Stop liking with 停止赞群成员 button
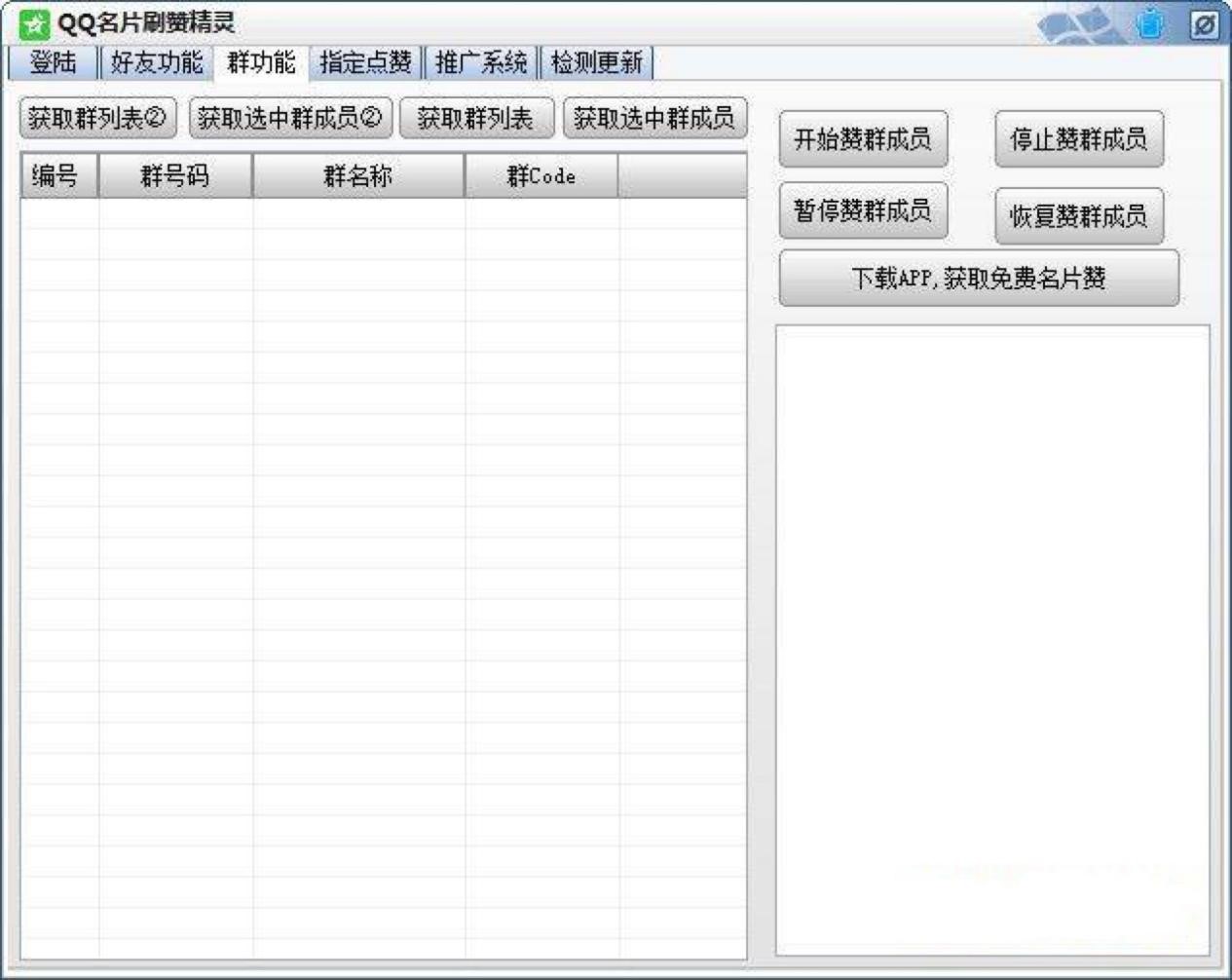Screen dimensions: 1232x980 point(1079,139)
